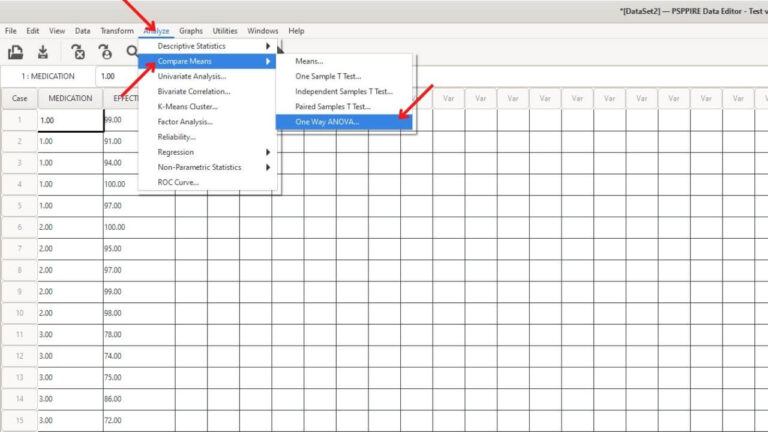This screenshot has height=432, width=768.
Task: Click the 97.00 value in row 5
Action: (x=113, y=206)
